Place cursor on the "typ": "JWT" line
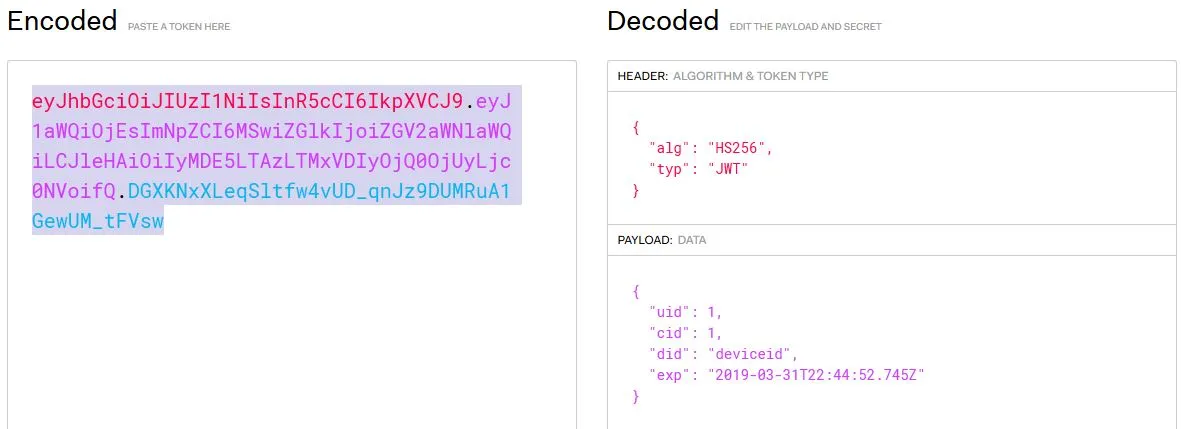The height and width of the screenshot is (429, 1181). [x=699, y=169]
